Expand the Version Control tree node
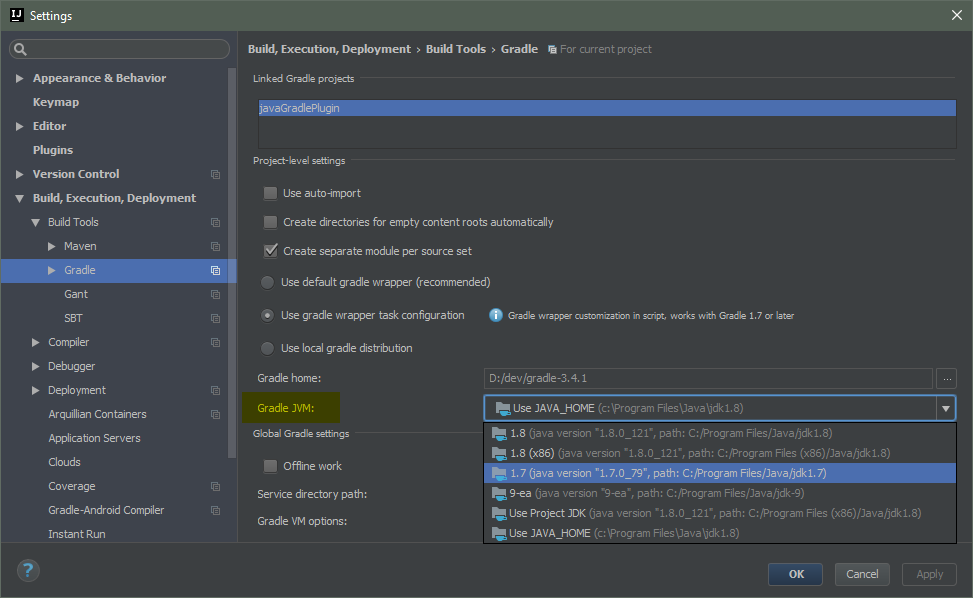Image resolution: width=973 pixels, height=598 pixels. (19, 174)
